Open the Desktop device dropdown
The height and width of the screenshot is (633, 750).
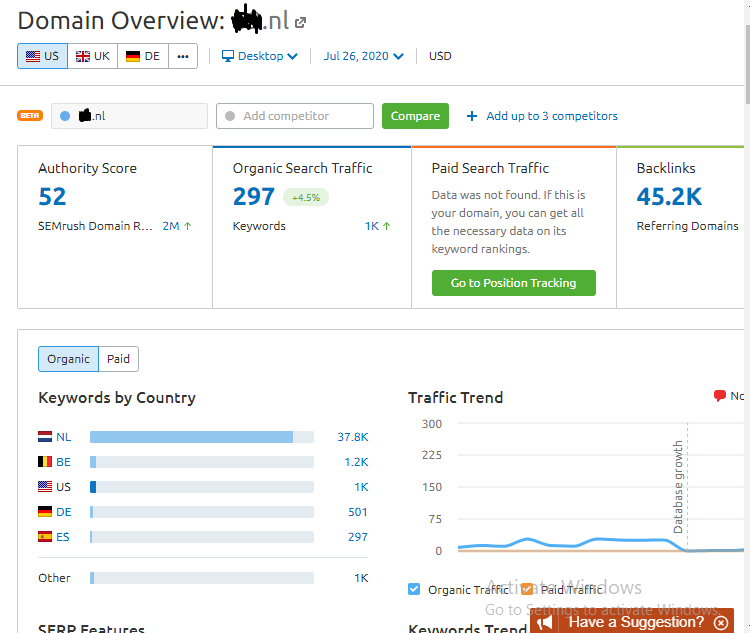pyautogui.click(x=260, y=56)
